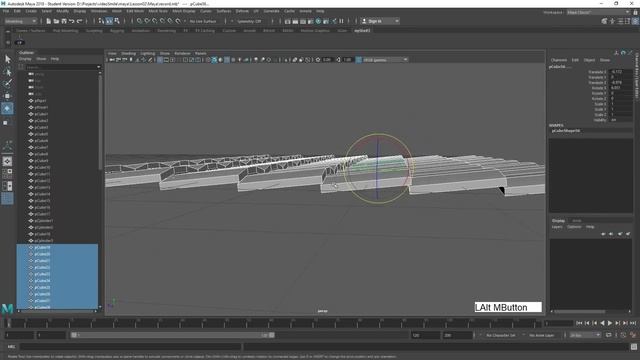Open the File menu

click(6, 11)
